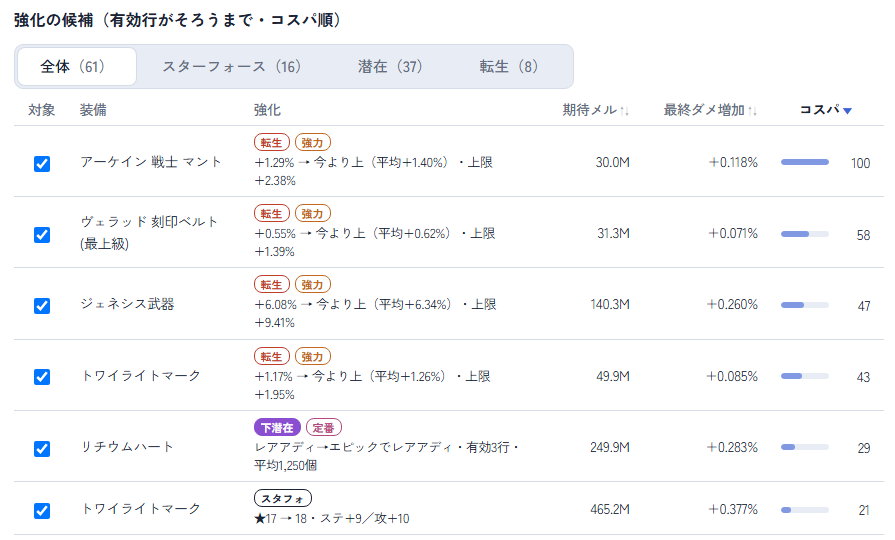Click ヴェラッド 刻印ベルト (最上級) name
895x540 pixels.
coord(149,233)
